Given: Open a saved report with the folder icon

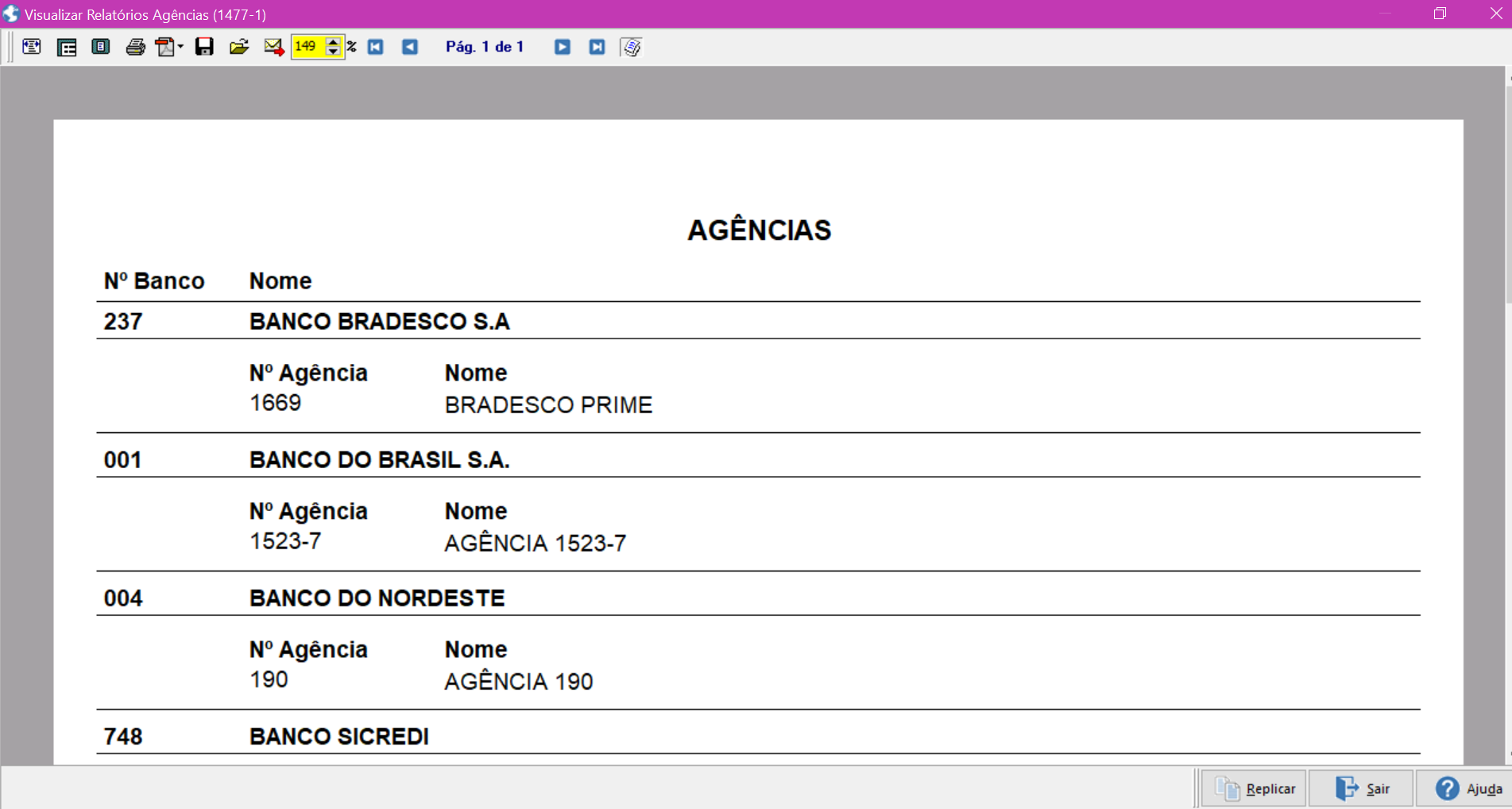Looking at the screenshot, I should point(239,47).
